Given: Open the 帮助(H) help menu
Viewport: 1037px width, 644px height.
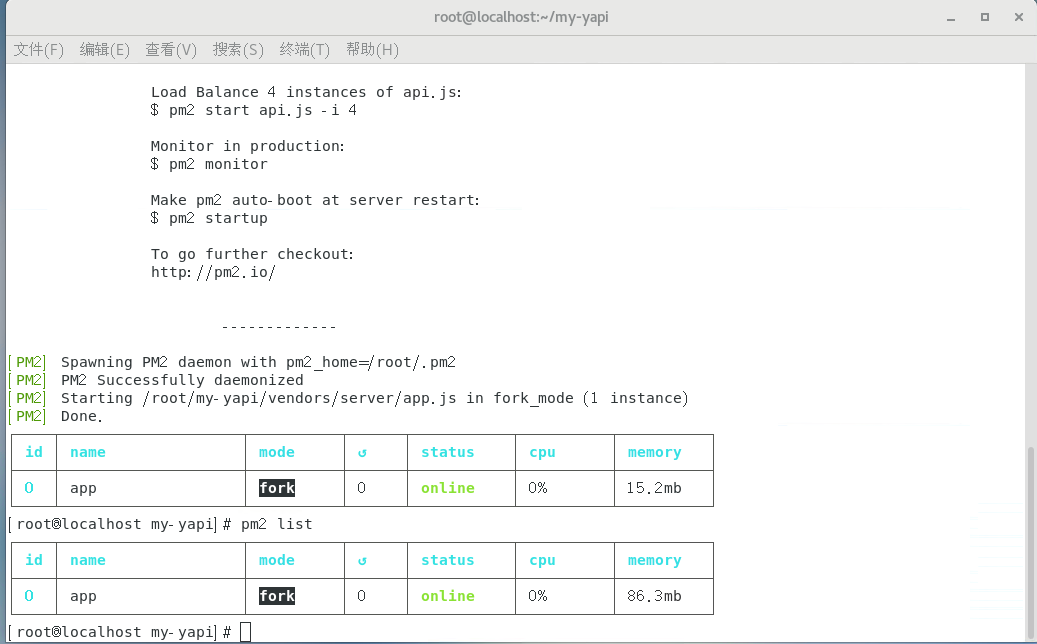Looking at the screenshot, I should pos(372,49).
